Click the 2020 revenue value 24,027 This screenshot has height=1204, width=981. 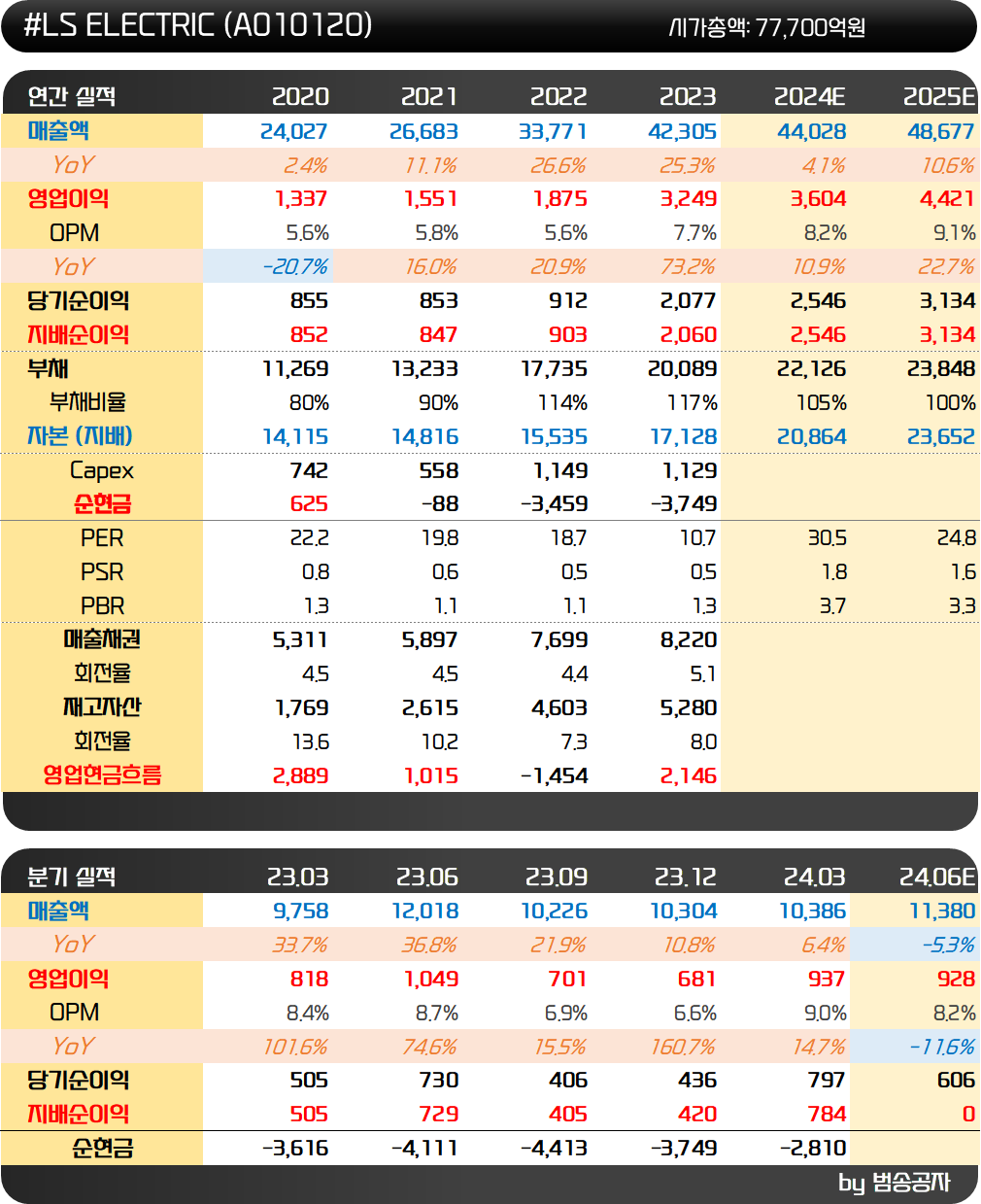point(294,131)
